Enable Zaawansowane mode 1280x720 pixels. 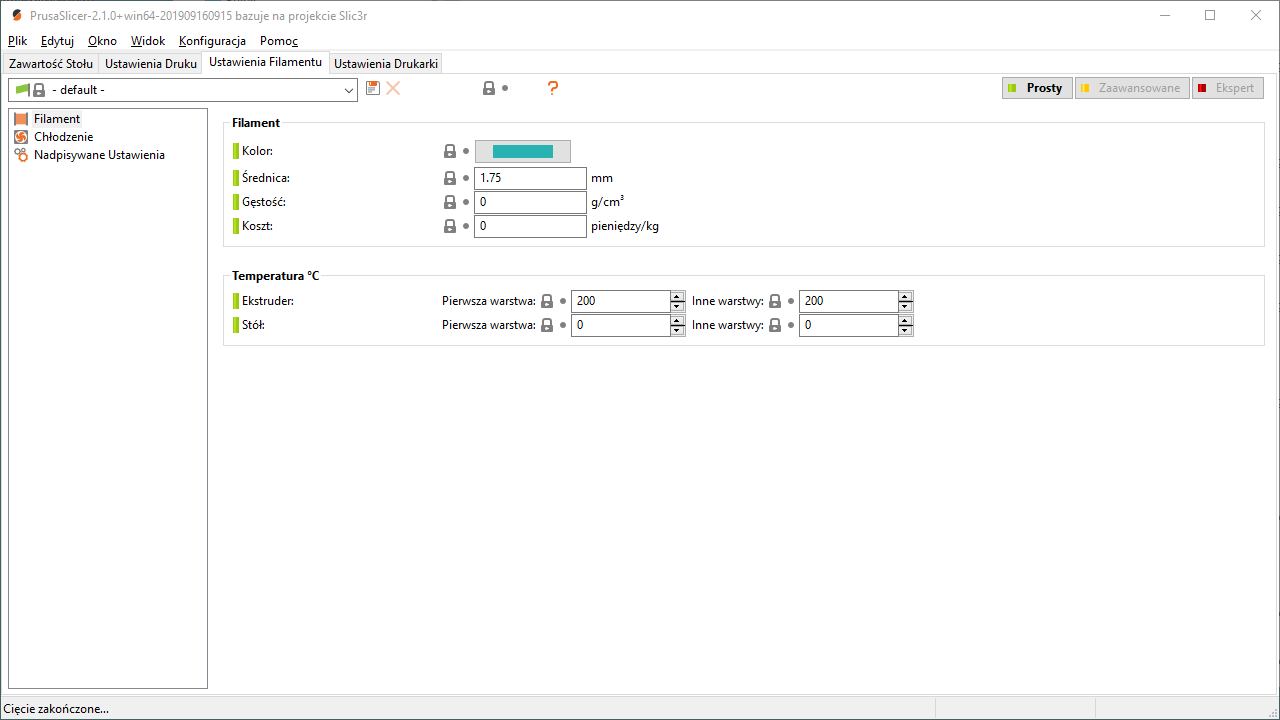[1132, 88]
